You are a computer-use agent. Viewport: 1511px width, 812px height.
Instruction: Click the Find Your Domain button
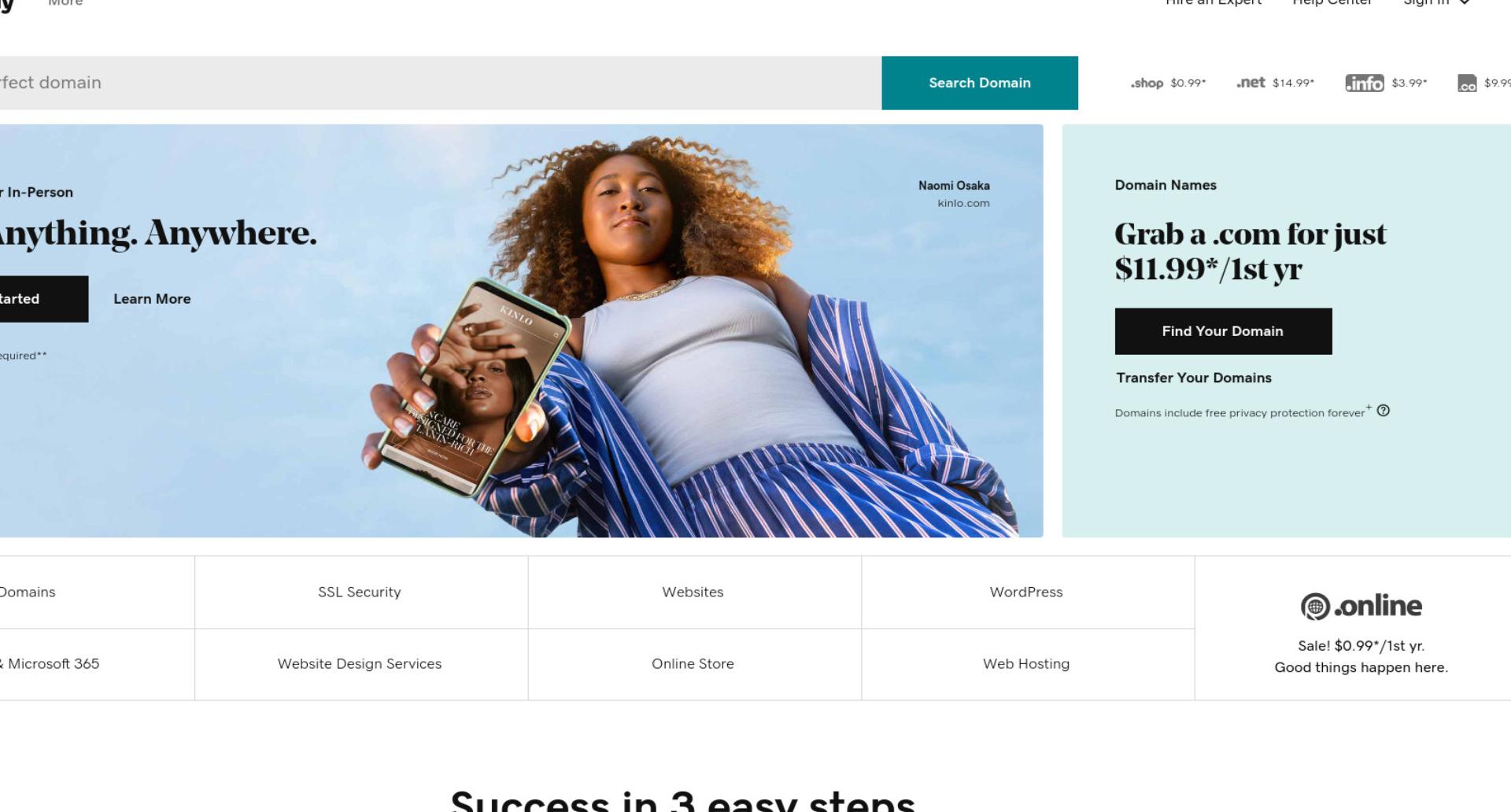coord(1223,331)
